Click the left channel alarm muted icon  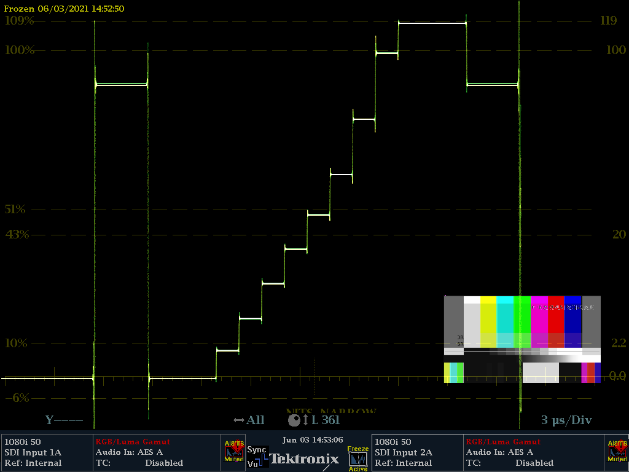tap(234, 451)
